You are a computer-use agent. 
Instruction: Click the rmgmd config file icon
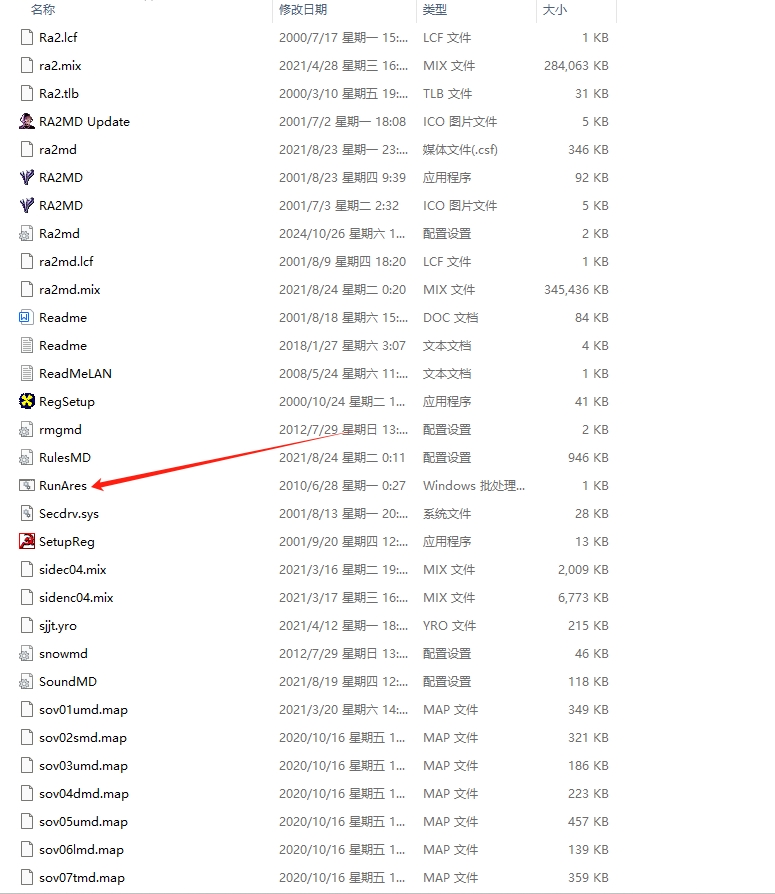pyautogui.click(x=26, y=429)
